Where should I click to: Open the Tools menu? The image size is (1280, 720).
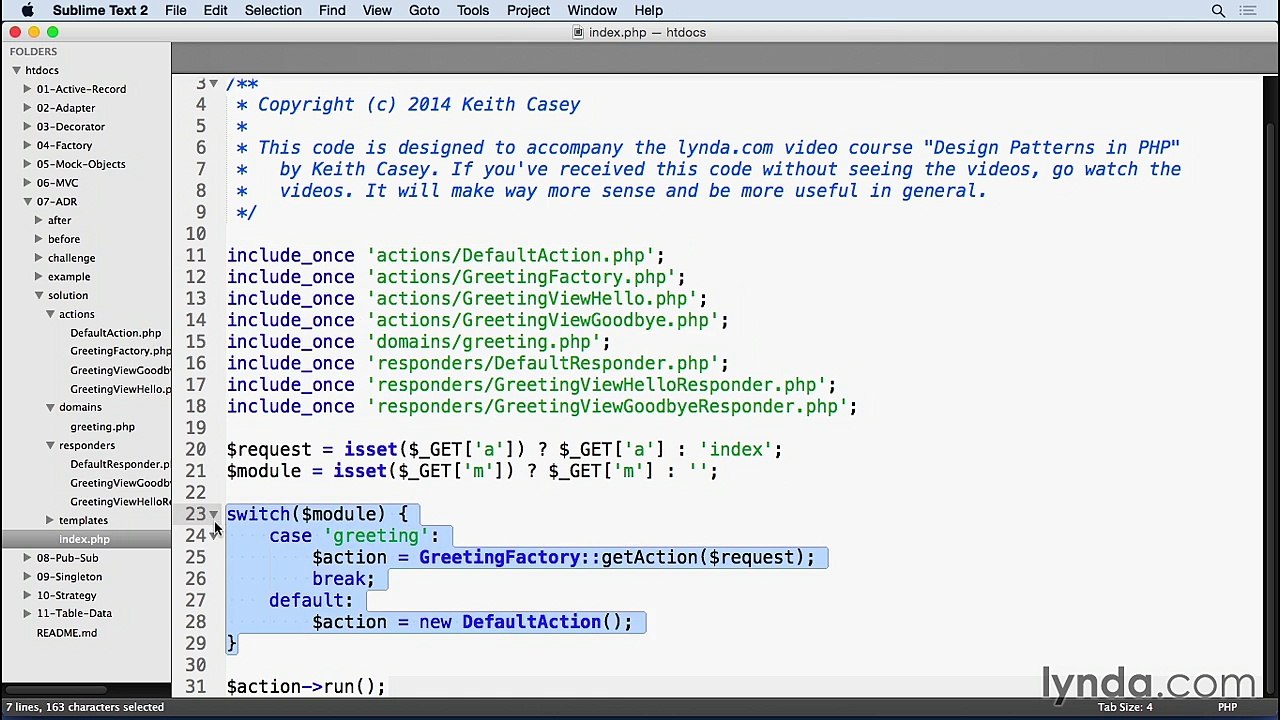[473, 10]
